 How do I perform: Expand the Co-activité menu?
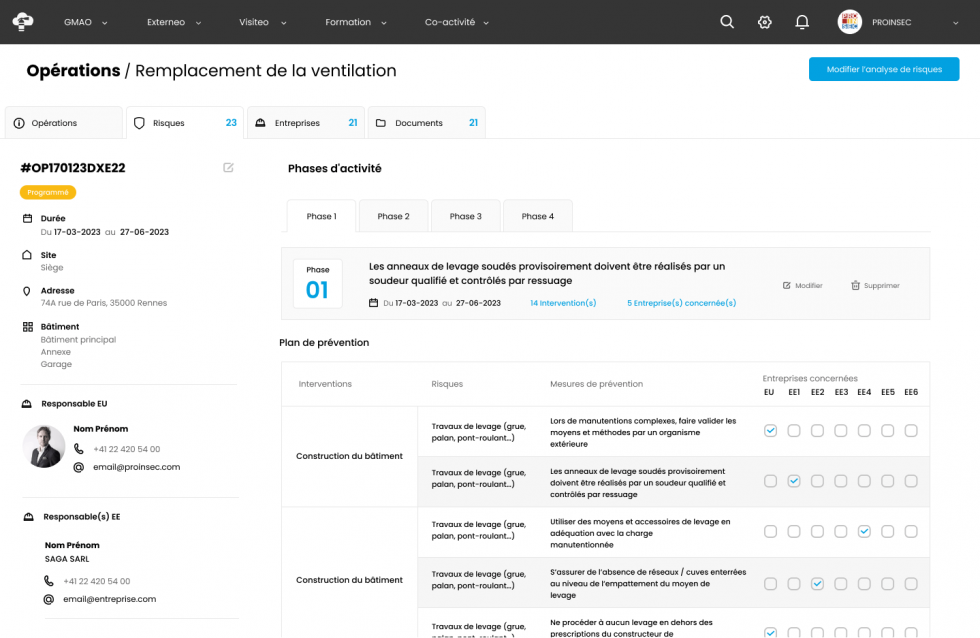click(x=457, y=22)
